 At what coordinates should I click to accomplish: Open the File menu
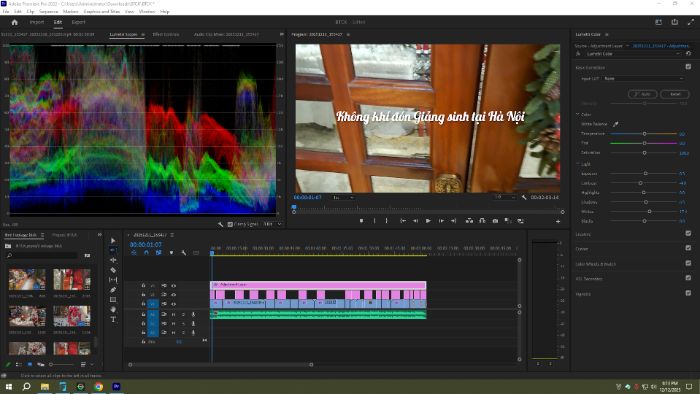(6, 11)
